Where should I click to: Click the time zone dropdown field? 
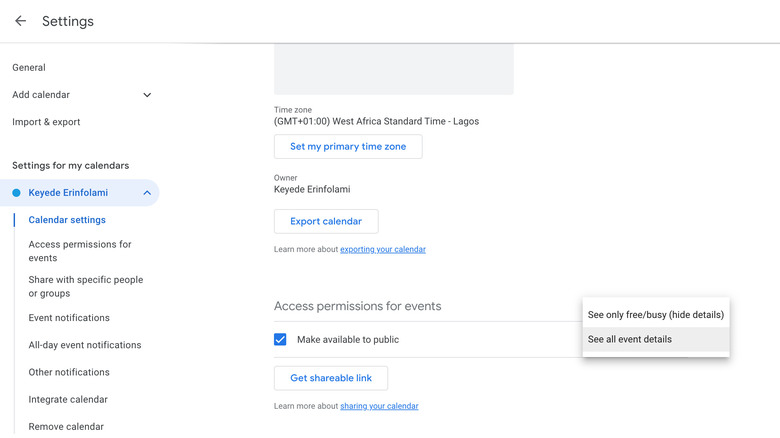point(376,121)
